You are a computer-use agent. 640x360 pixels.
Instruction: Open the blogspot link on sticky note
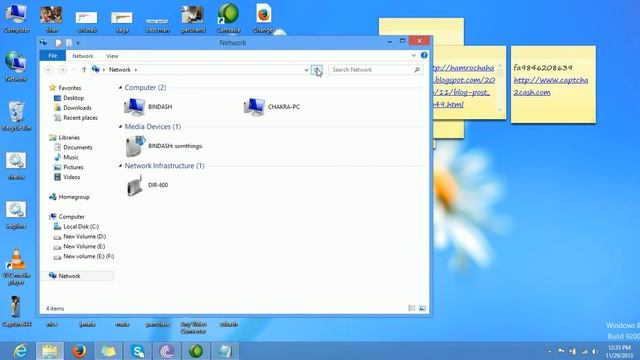coord(464,86)
